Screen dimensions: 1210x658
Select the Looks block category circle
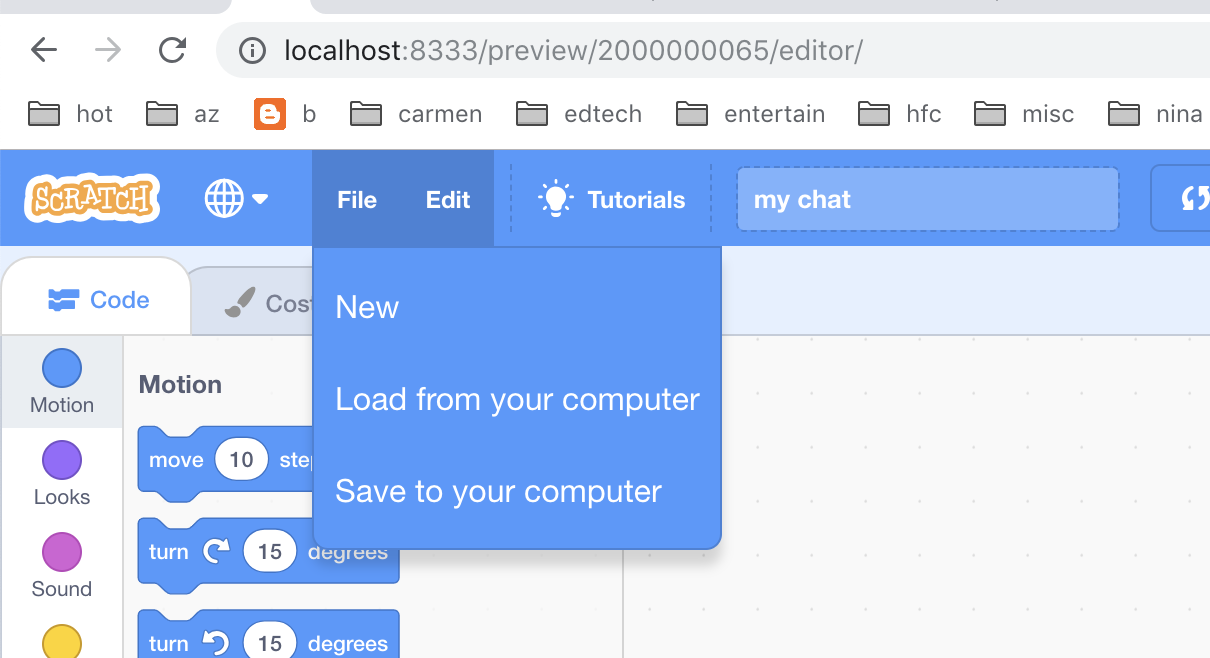(62, 461)
